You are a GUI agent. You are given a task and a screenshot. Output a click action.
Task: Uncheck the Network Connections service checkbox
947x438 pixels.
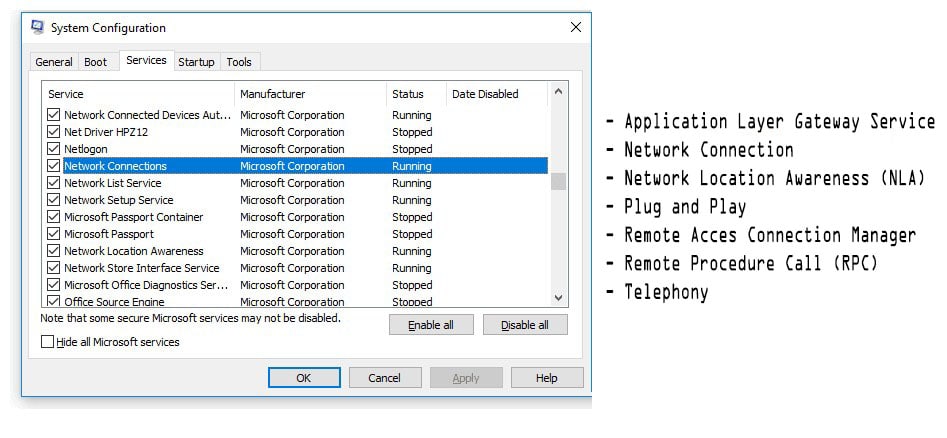click(x=53, y=166)
